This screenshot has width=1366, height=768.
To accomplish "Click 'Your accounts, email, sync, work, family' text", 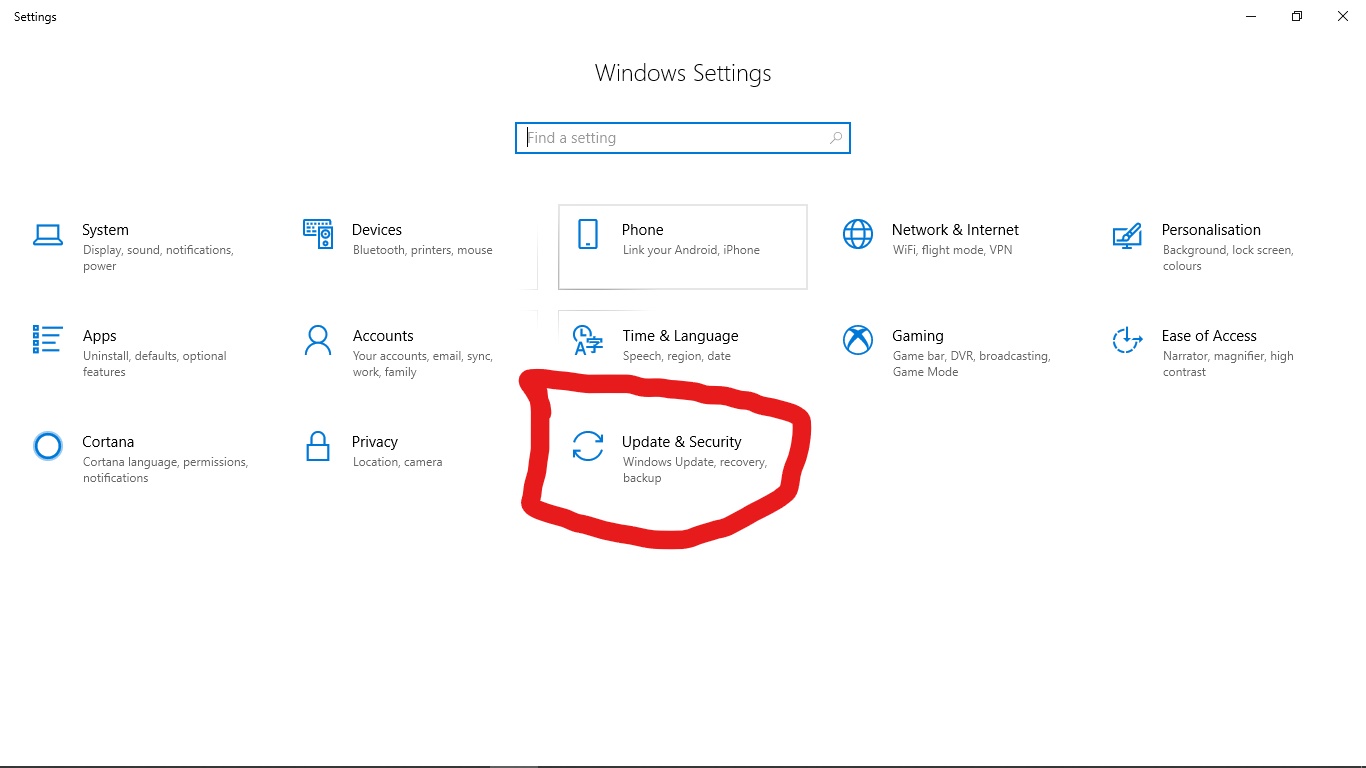I will click(x=423, y=364).
